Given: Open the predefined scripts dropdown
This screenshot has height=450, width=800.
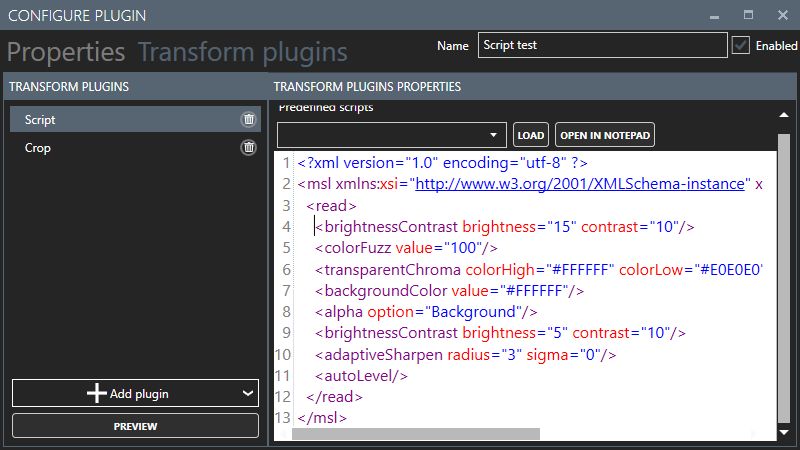Looking at the screenshot, I should pyautogui.click(x=392, y=135).
